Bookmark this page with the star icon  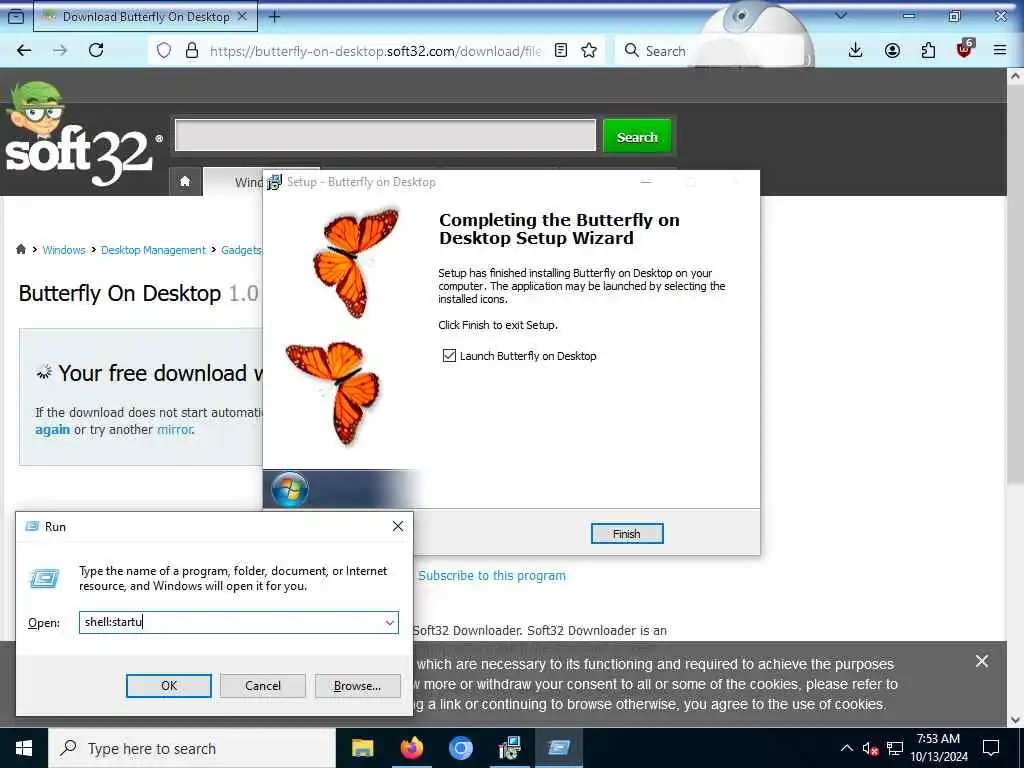coord(589,50)
